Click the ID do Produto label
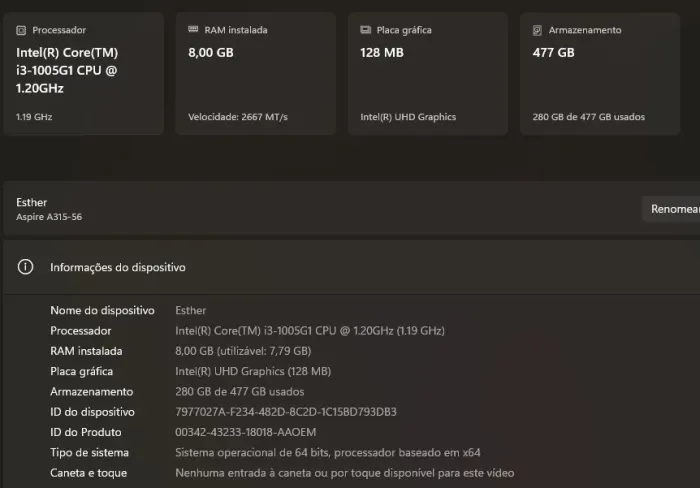This screenshot has width=700, height=488. pos(86,432)
